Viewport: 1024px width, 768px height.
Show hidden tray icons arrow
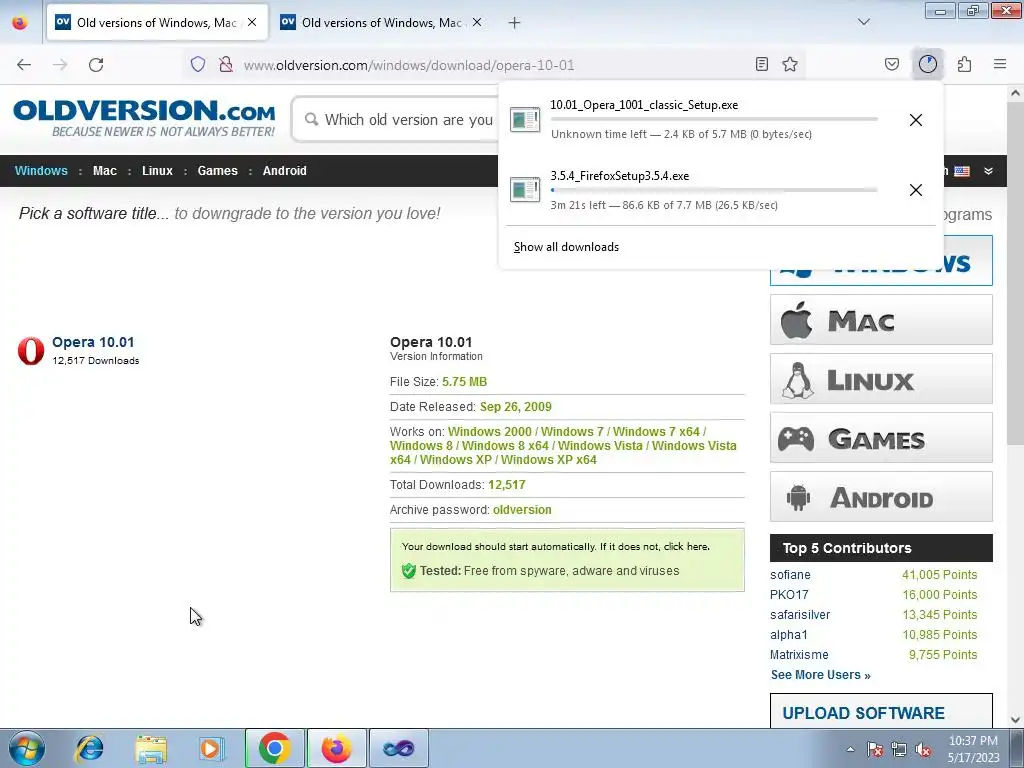click(x=850, y=749)
